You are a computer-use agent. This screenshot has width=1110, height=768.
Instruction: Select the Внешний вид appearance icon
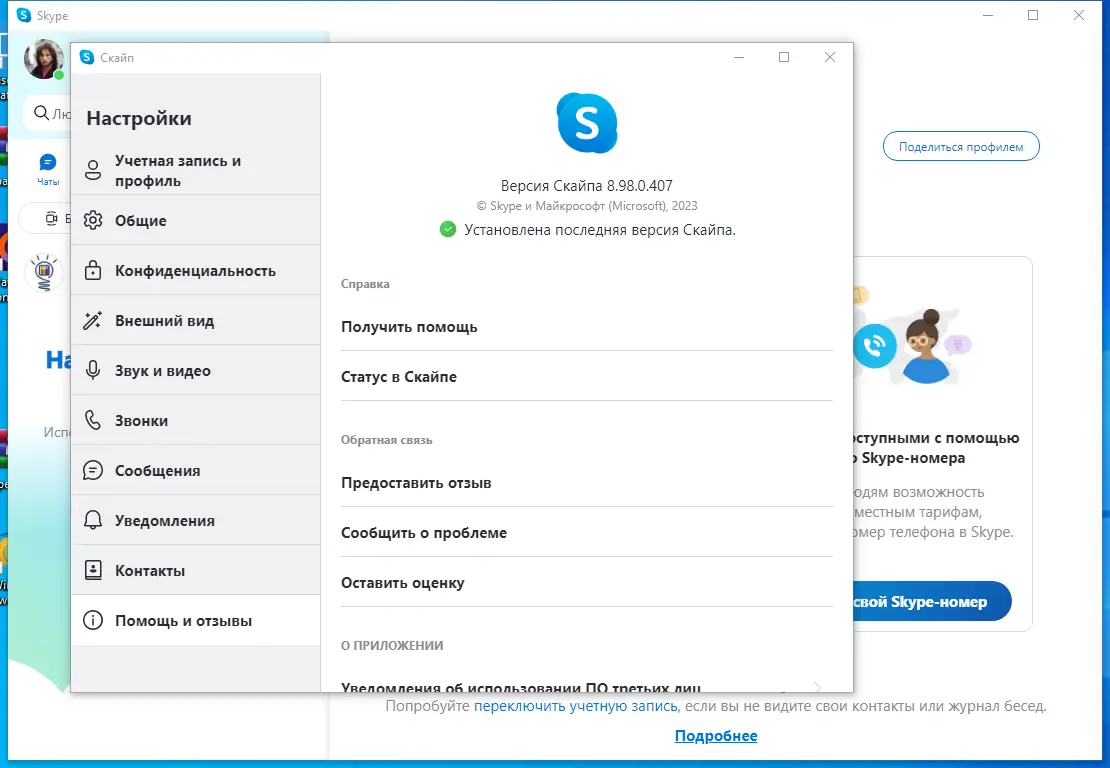click(93, 320)
